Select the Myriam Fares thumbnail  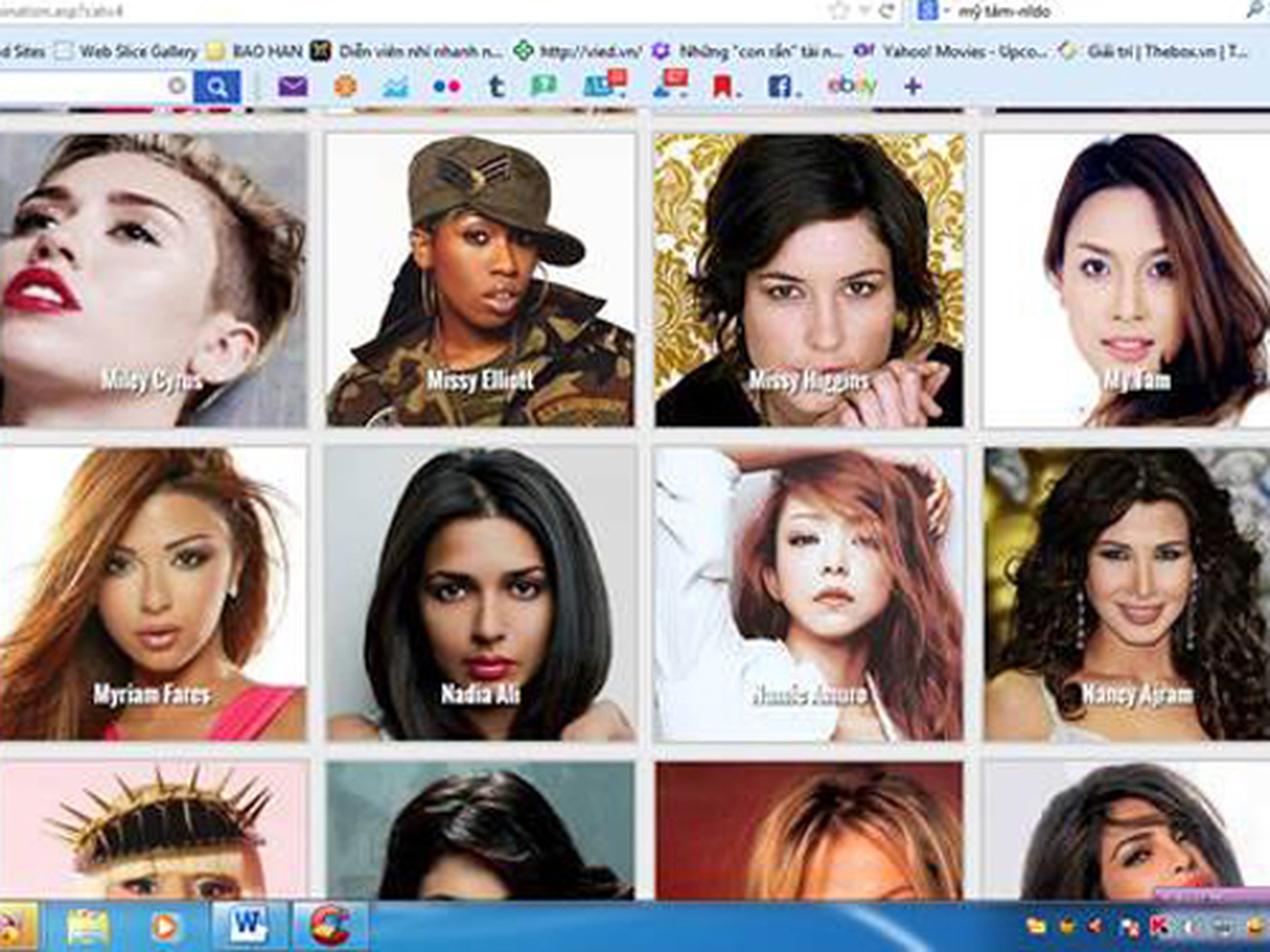pyautogui.click(x=153, y=594)
